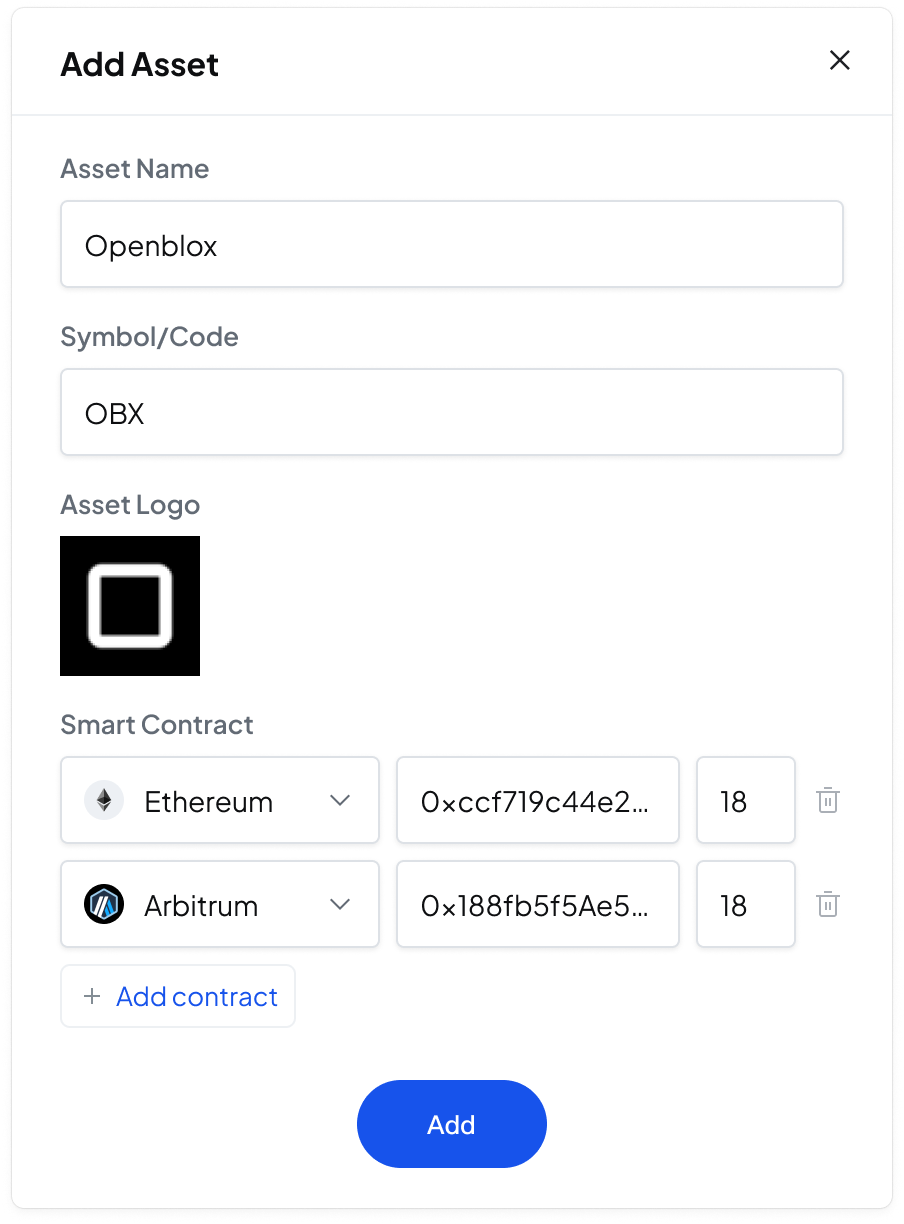This screenshot has height=1224, width=904.
Task: Open the Arbitrum network dropdown
Action: tap(220, 905)
